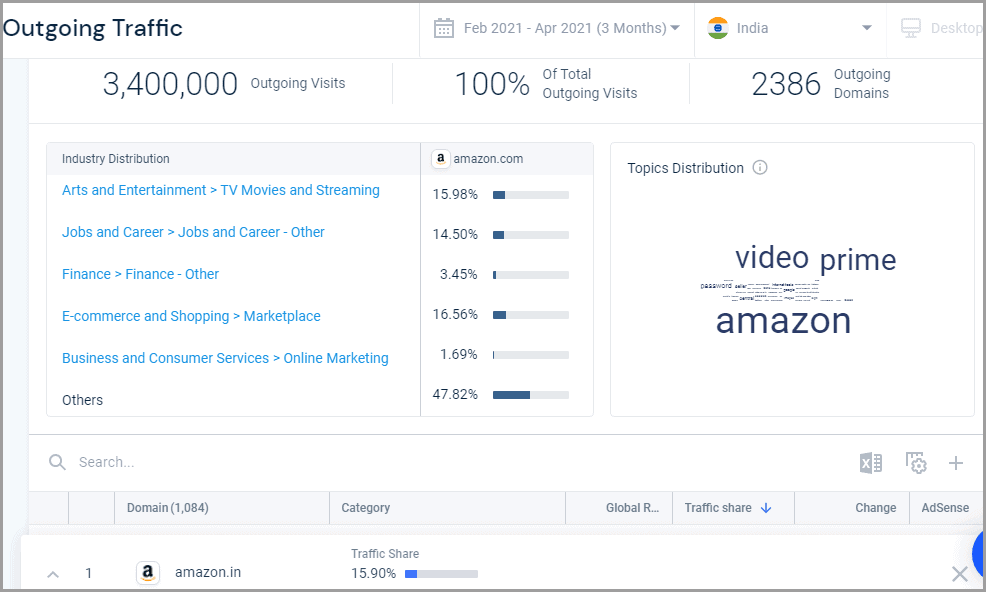Click the Desktop device icon

click(x=910, y=28)
